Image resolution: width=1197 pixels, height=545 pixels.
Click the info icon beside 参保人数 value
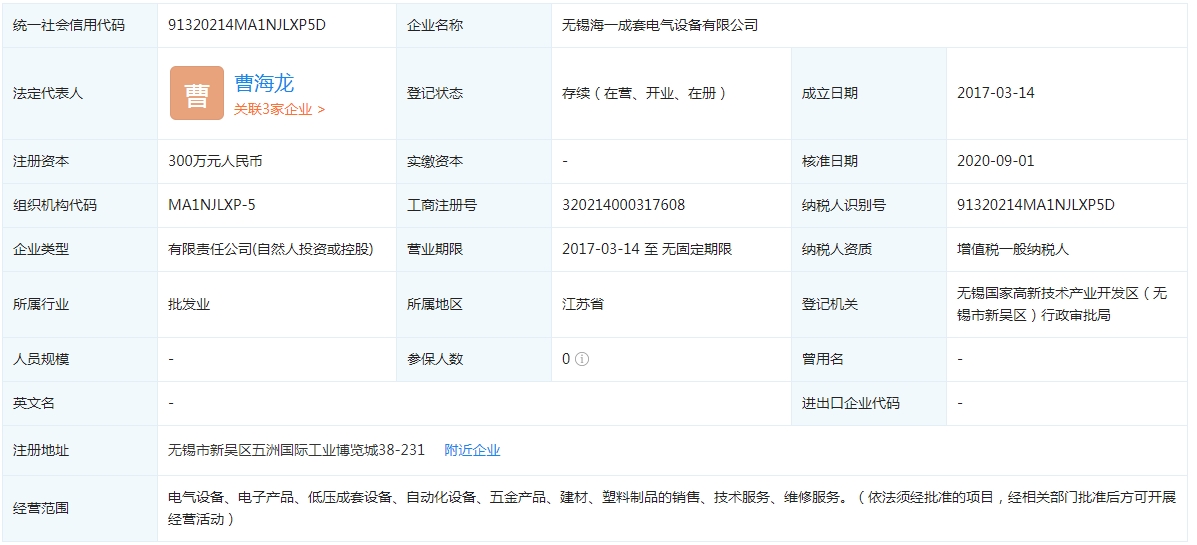(x=582, y=359)
